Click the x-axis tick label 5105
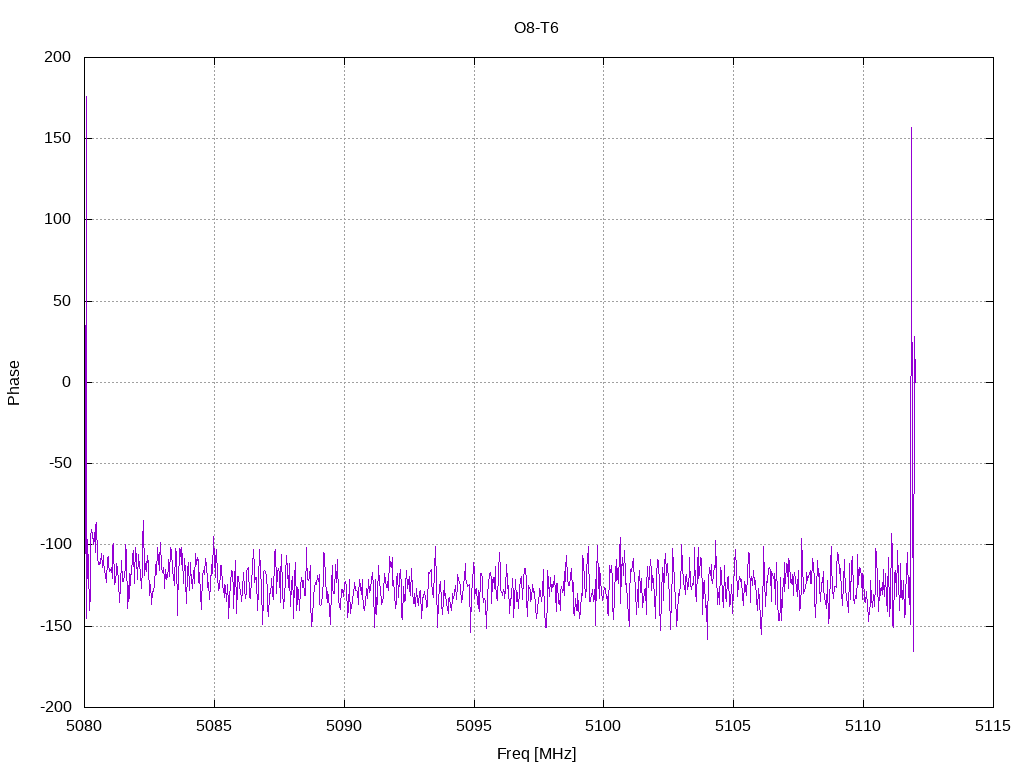Viewport: 1024px width, 768px height. coord(733,726)
